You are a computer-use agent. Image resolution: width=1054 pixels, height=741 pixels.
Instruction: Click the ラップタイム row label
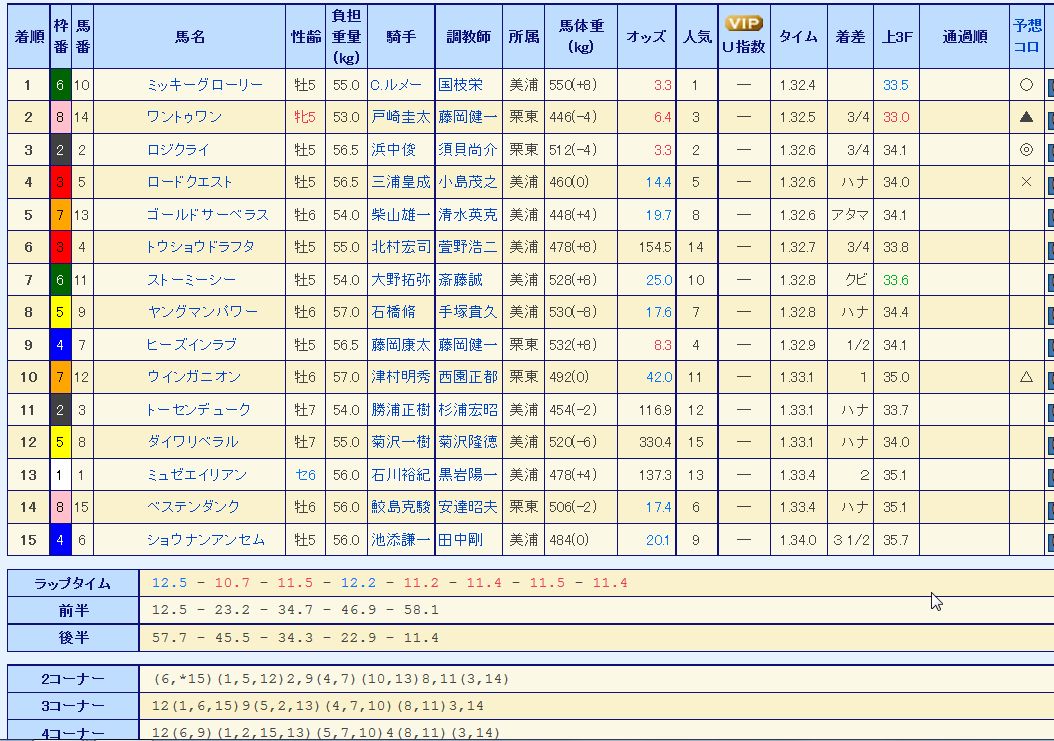pyautogui.click(x=73, y=583)
